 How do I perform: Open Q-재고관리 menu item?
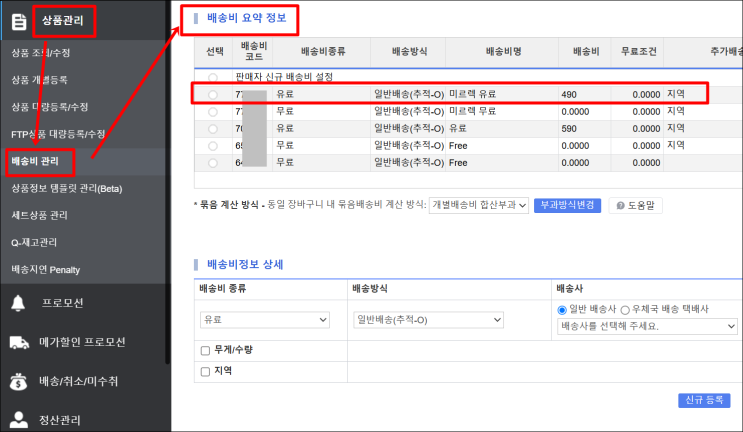34,242
